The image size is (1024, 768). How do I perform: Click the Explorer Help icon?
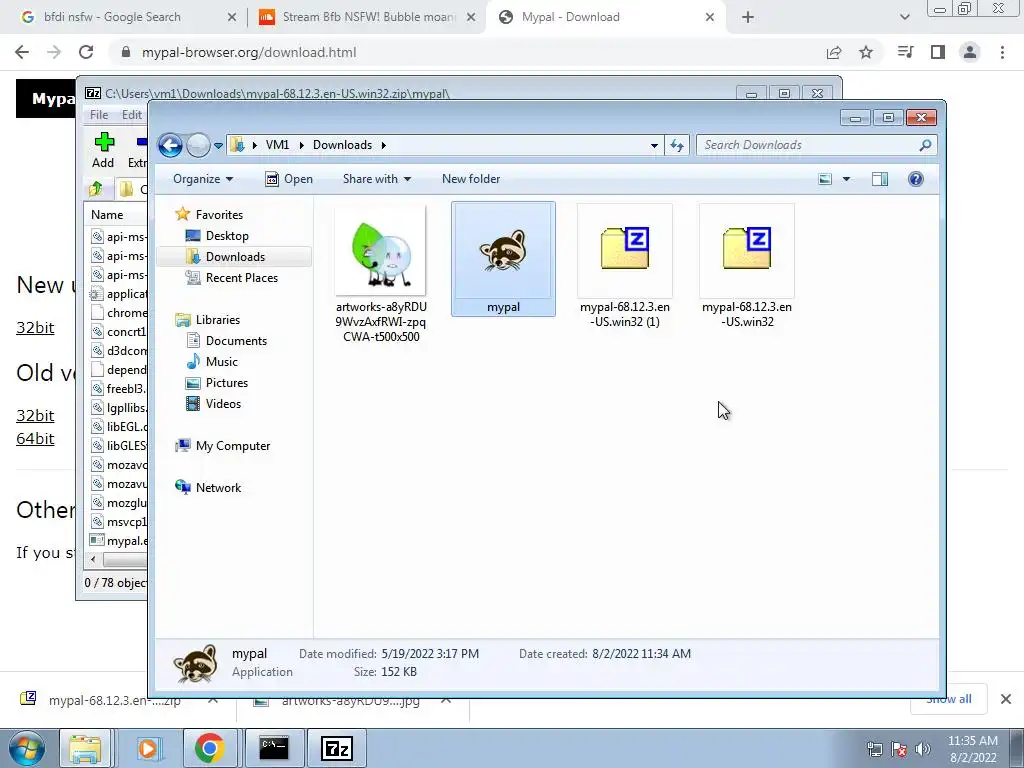(x=916, y=179)
